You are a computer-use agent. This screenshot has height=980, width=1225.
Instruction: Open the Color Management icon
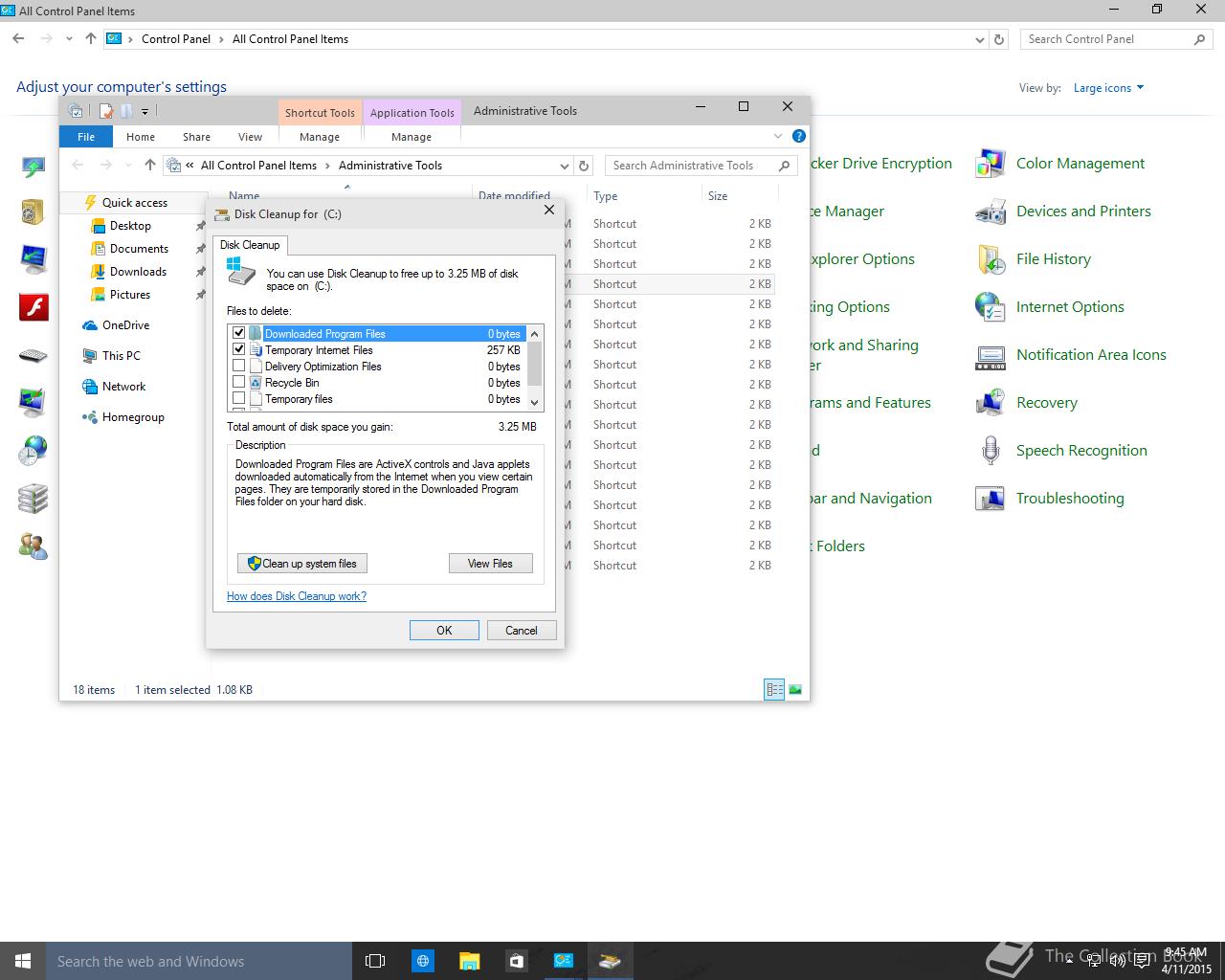point(991,164)
